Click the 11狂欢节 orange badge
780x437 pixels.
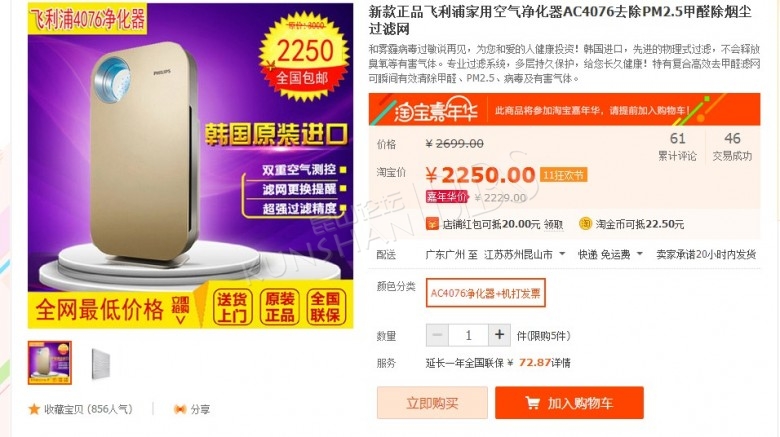[x=563, y=175]
